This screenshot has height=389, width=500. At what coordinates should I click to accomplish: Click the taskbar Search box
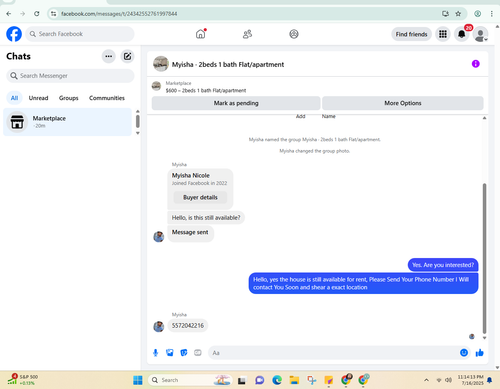pos(190,380)
